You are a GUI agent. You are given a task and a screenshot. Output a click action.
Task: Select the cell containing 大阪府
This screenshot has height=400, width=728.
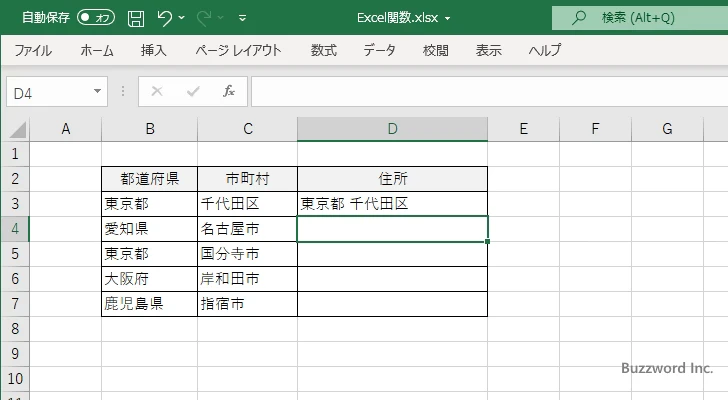click(x=150, y=279)
